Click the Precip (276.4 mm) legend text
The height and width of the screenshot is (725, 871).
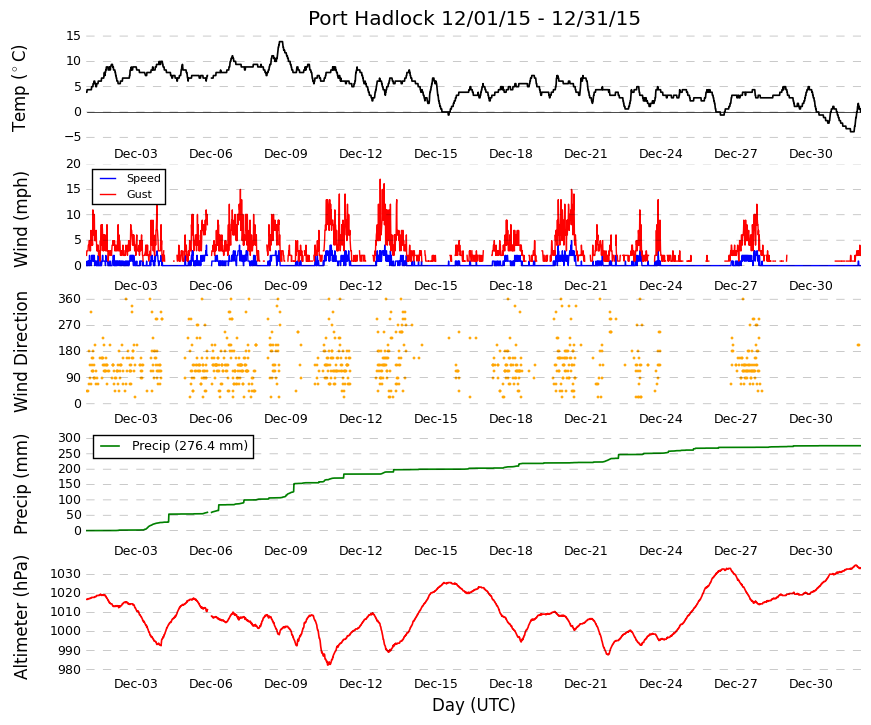(190, 446)
